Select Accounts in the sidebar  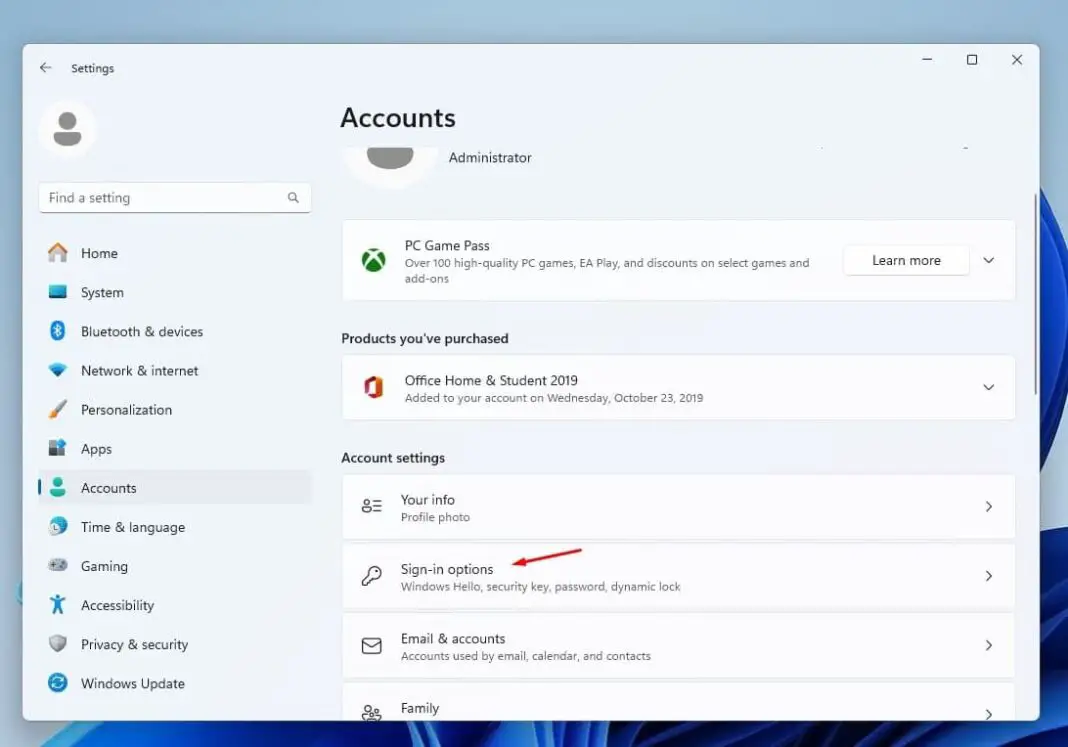(109, 488)
